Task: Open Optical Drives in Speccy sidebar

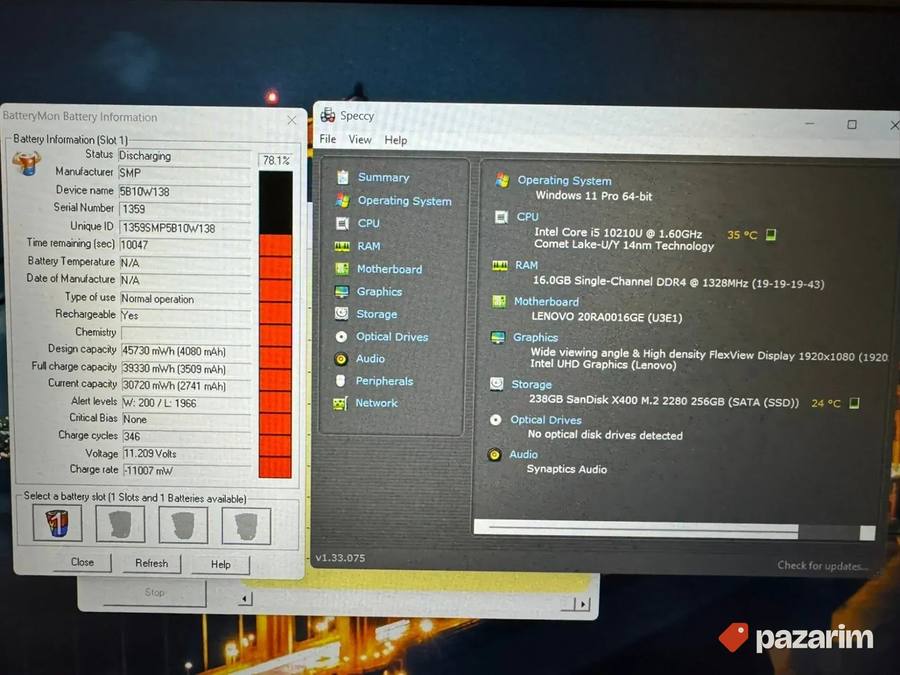Action: coord(392,337)
